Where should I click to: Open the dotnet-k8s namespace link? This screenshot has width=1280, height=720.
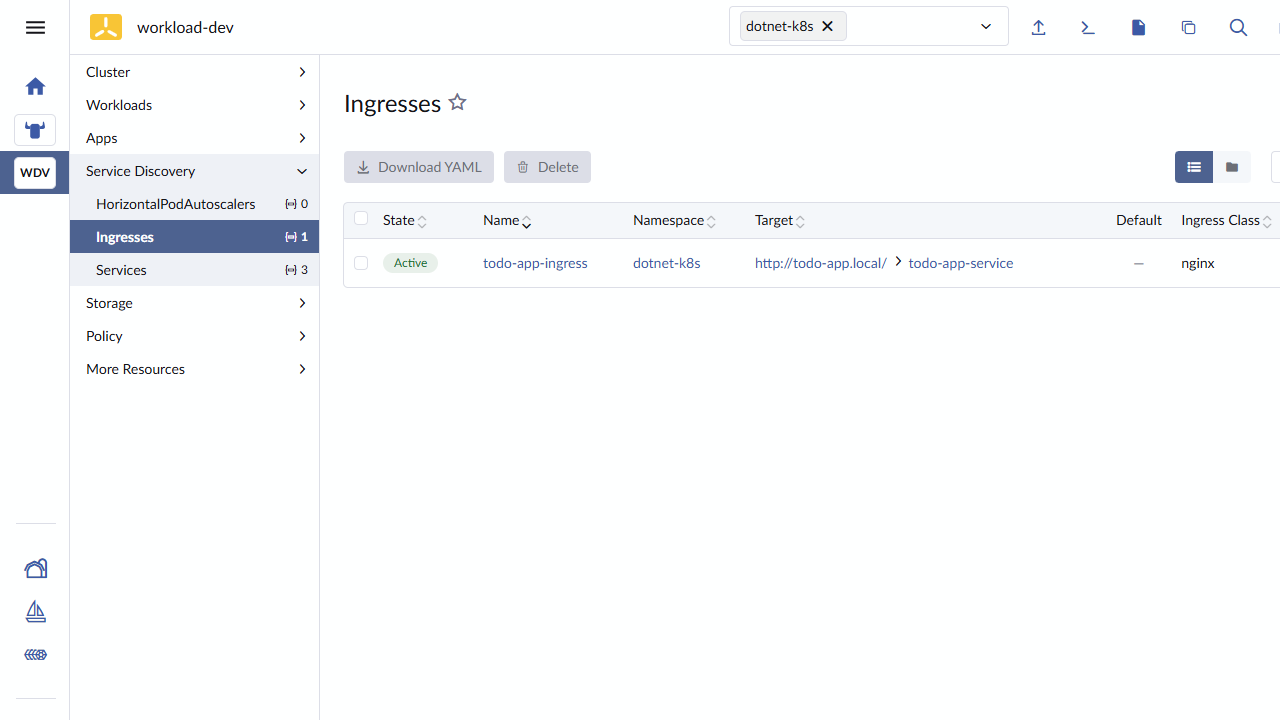667,263
